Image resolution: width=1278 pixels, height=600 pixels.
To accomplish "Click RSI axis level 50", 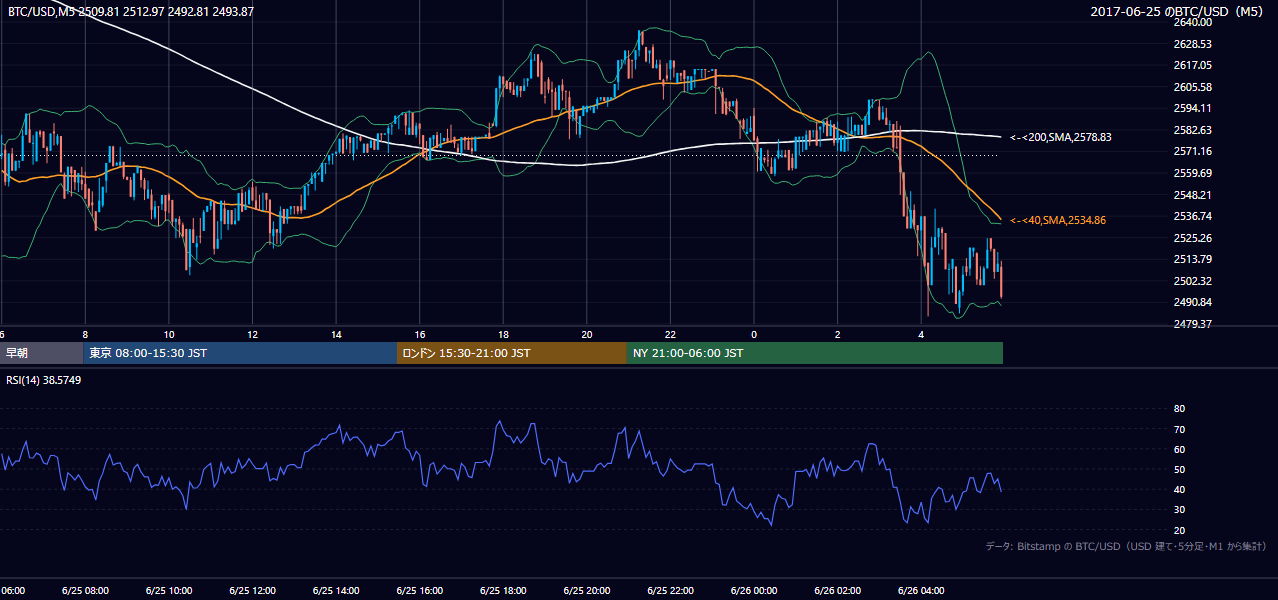I will tap(1179, 469).
